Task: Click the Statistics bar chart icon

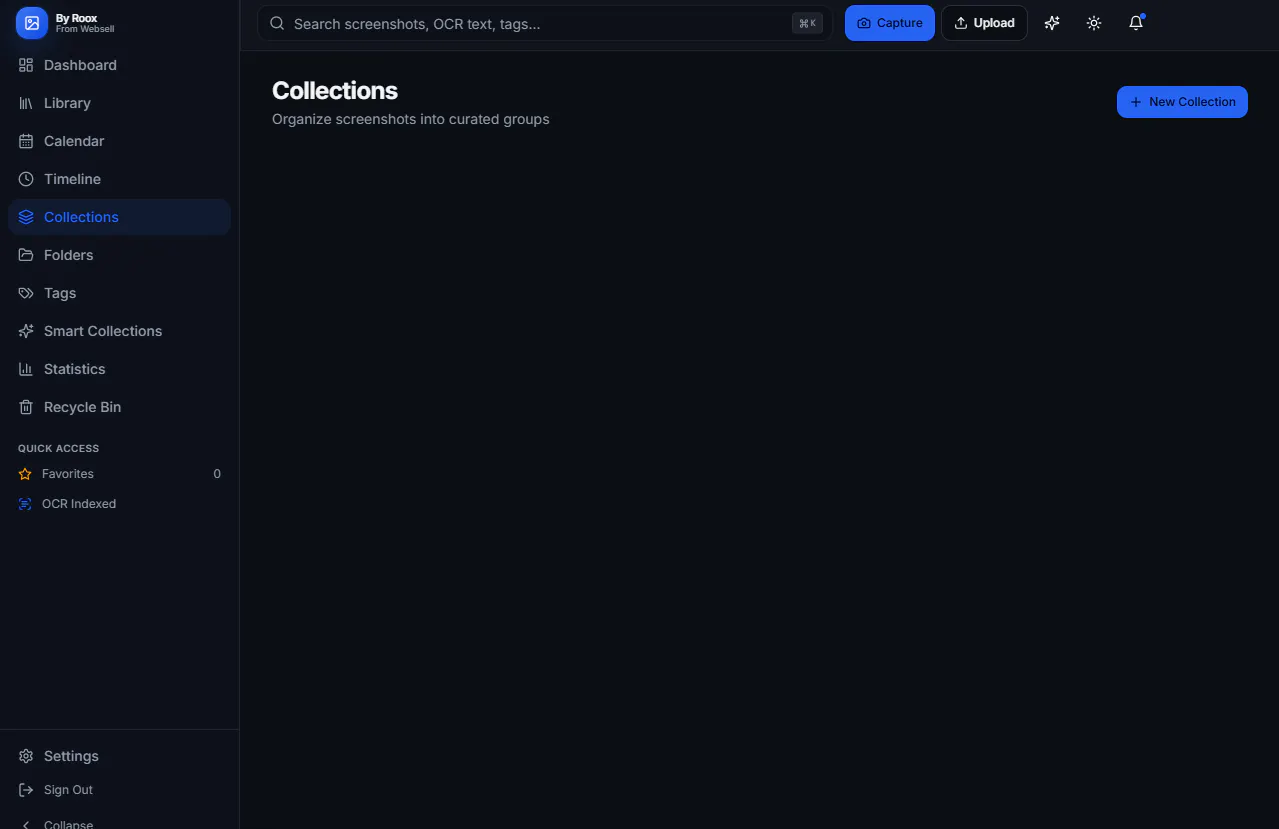Action: pyautogui.click(x=26, y=369)
